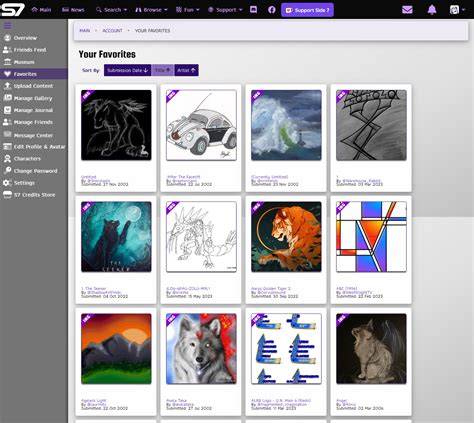474x423 pixels.
Task: Click the artist name under the Beetle car drawing
Action: pos(184,181)
